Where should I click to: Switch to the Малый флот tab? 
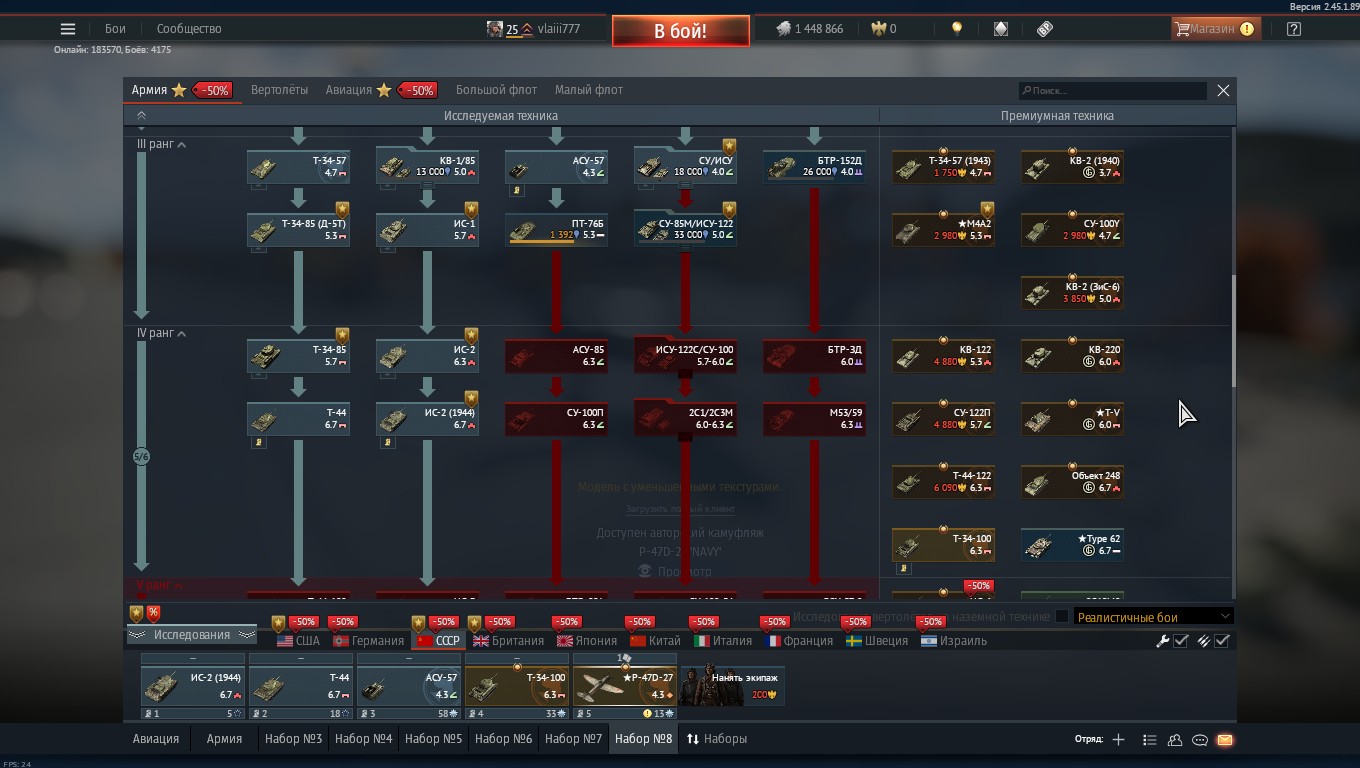click(x=589, y=90)
